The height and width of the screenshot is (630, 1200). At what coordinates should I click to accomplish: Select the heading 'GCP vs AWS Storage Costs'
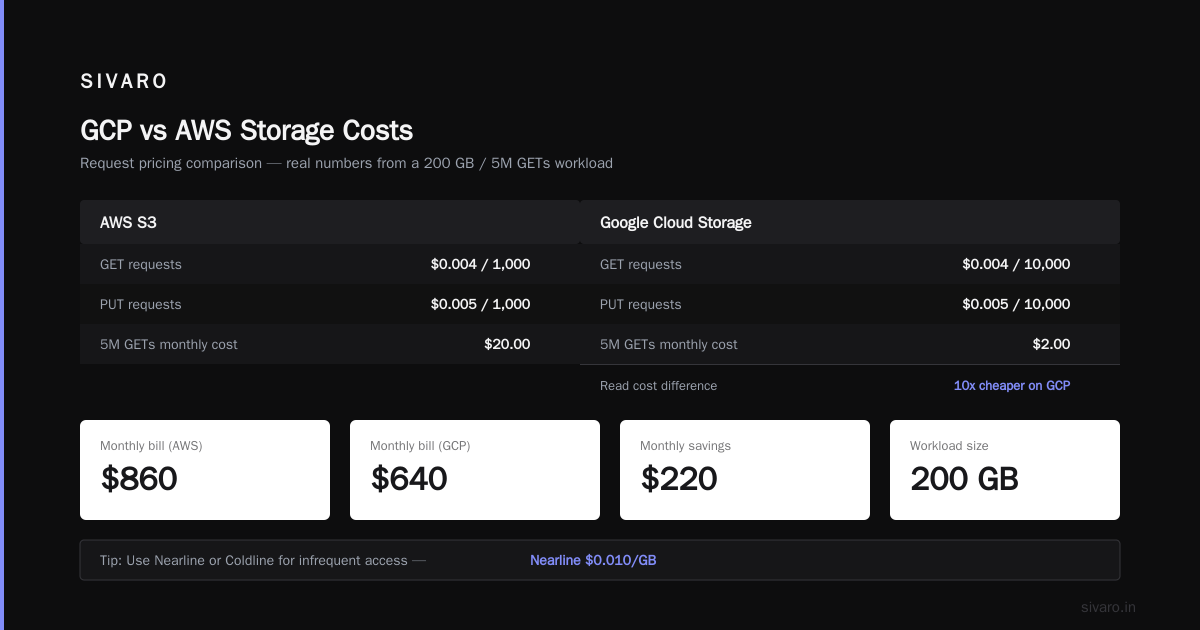pyautogui.click(x=246, y=130)
